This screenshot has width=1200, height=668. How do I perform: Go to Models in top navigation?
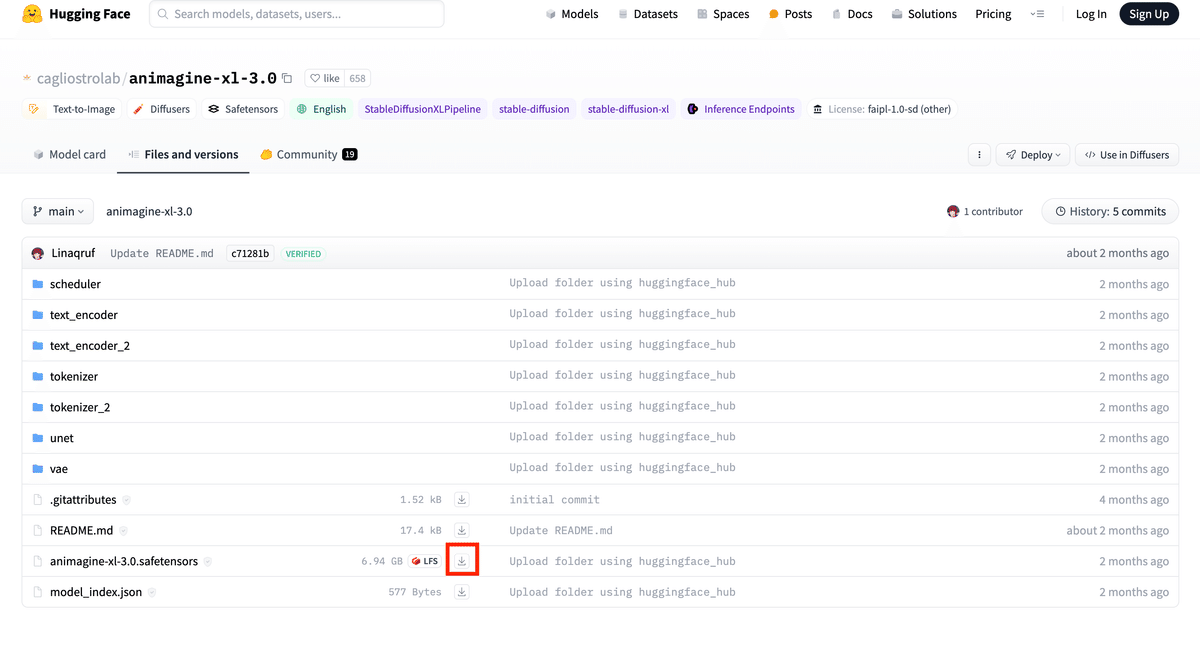572,14
